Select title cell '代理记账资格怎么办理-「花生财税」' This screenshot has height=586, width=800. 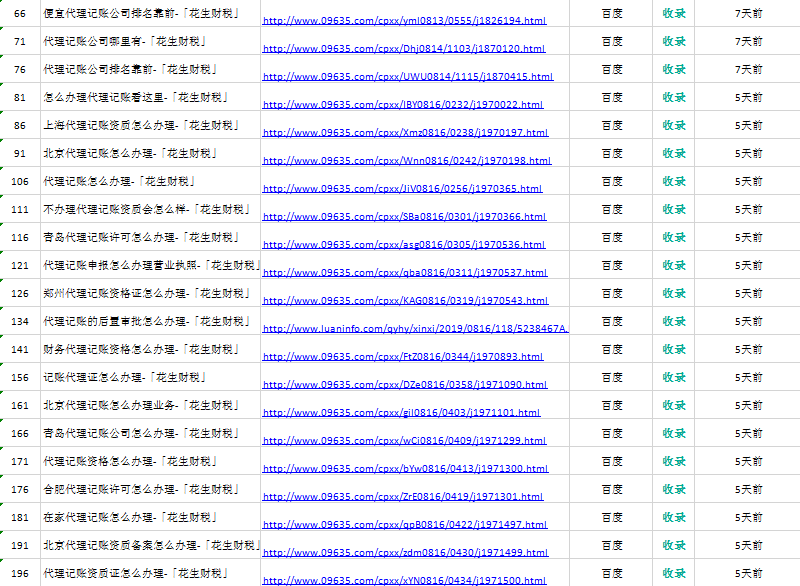151,462
